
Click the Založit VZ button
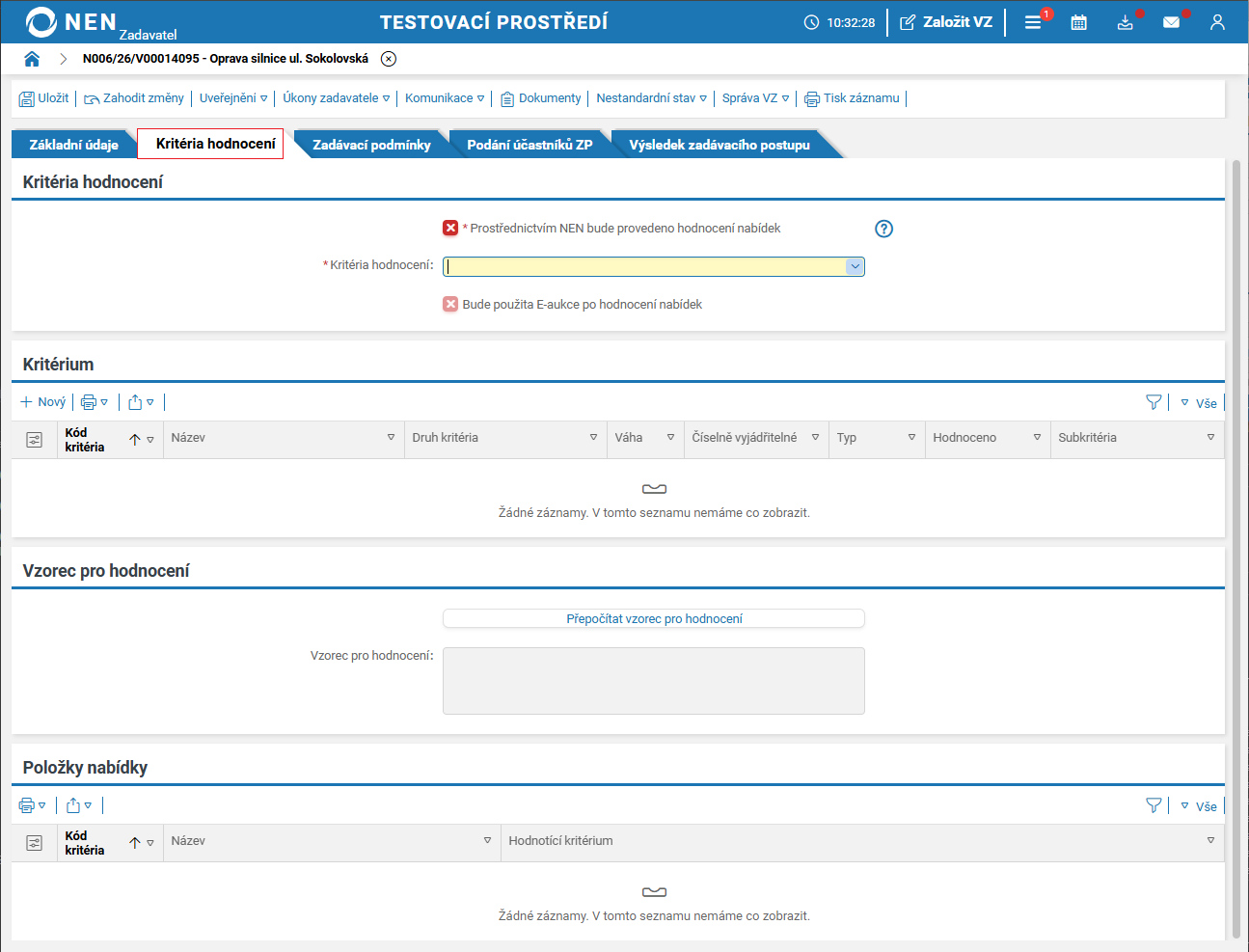pos(946,22)
